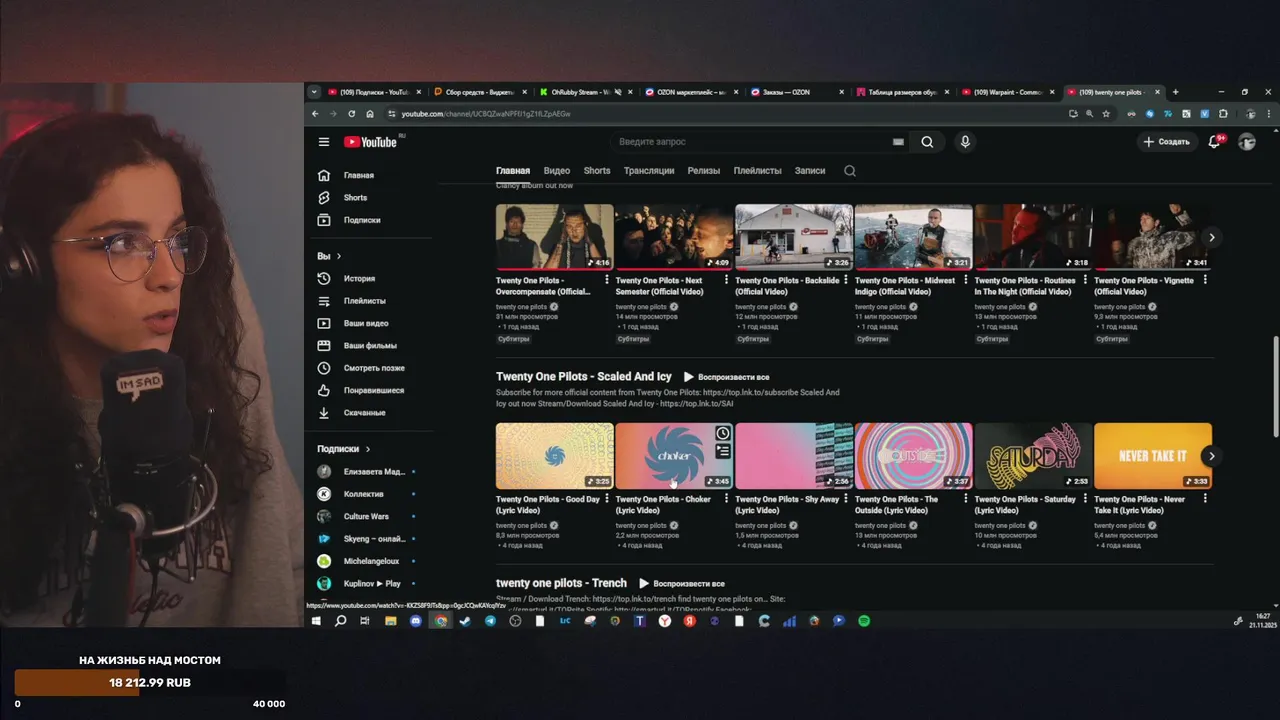The image size is (1280, 720).
Task: Search within the channel using magnifier icon
Action: (x=850, y=171)
